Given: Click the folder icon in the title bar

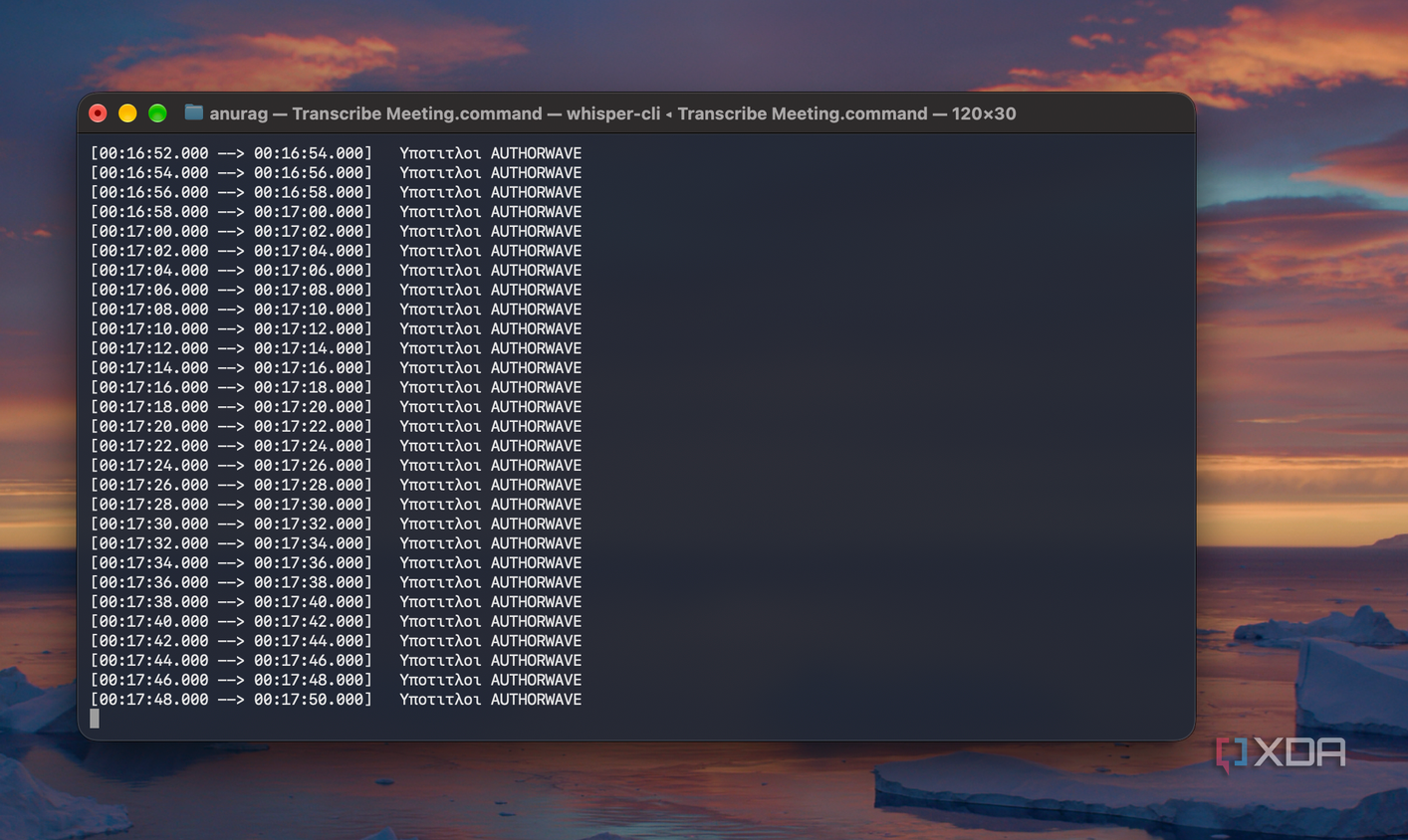Looking at the screenshot, I should 194,112.
